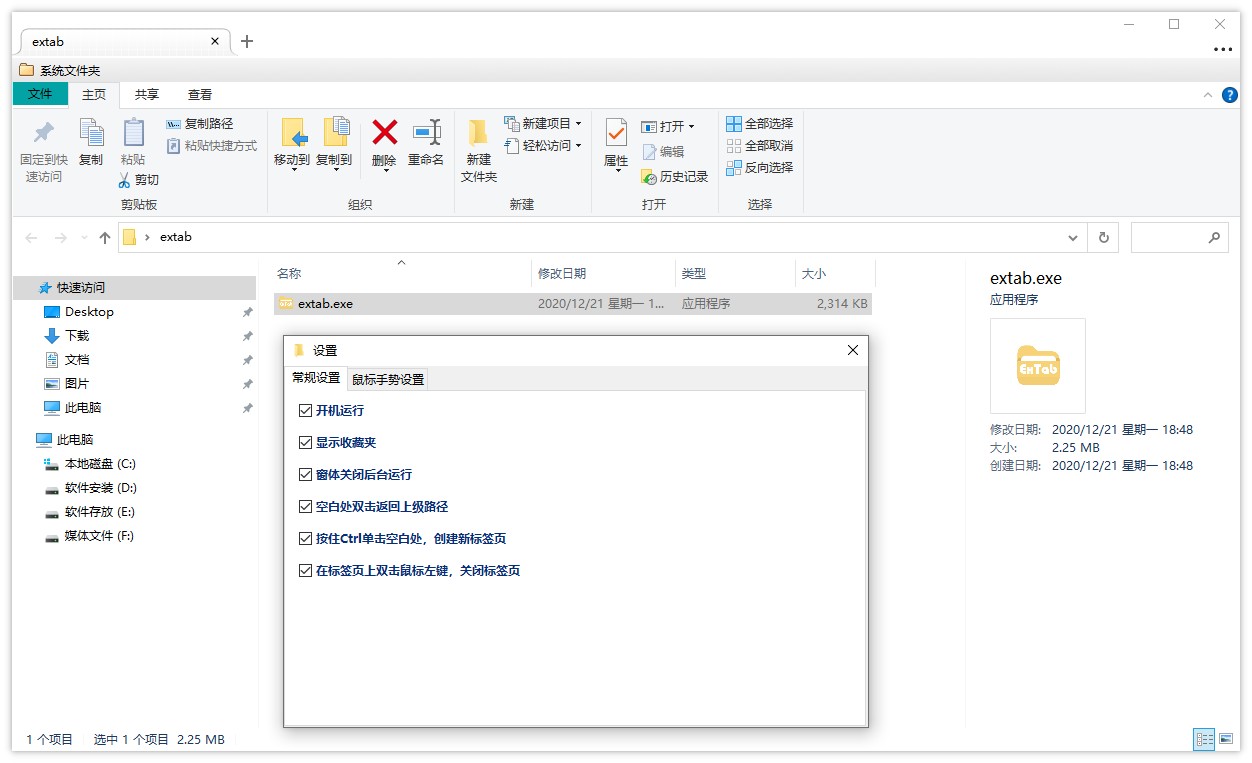Screen dimensions: 1252x763
Task: Toggle the 窗体关闭后台运行 checkbox
Action: click(306, 475)
